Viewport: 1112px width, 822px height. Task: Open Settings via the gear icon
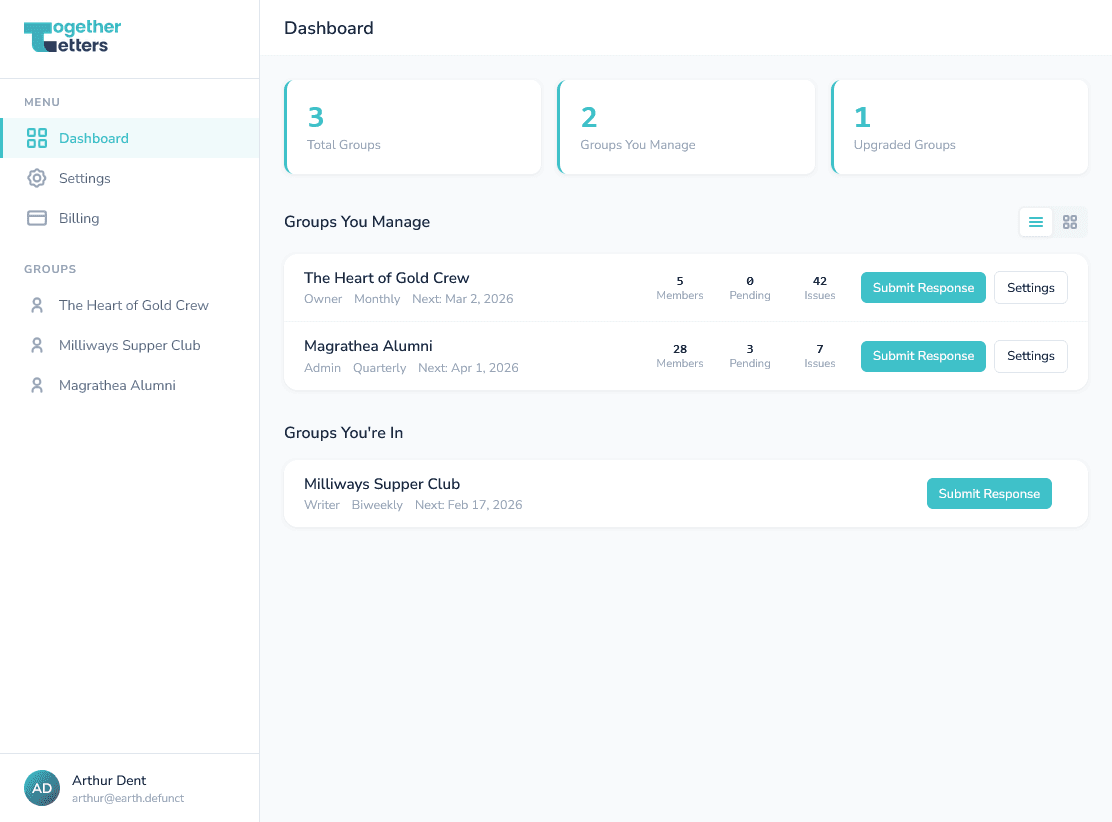[x=36, y=178]
